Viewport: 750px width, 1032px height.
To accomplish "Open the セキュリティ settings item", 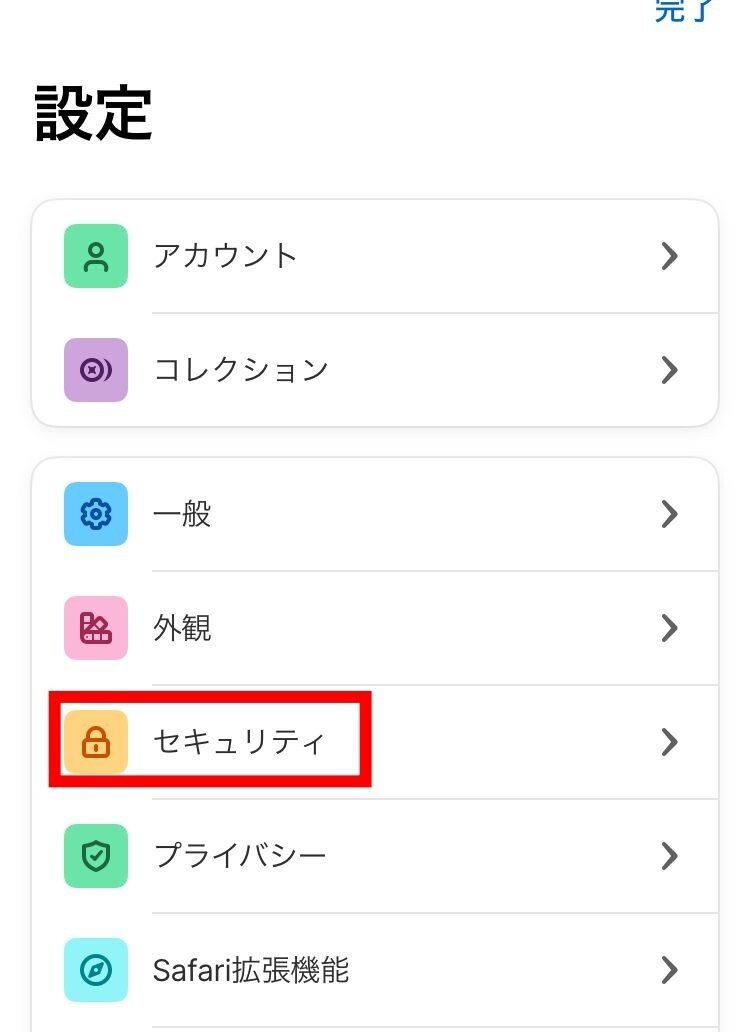I will tap(240, 742).
